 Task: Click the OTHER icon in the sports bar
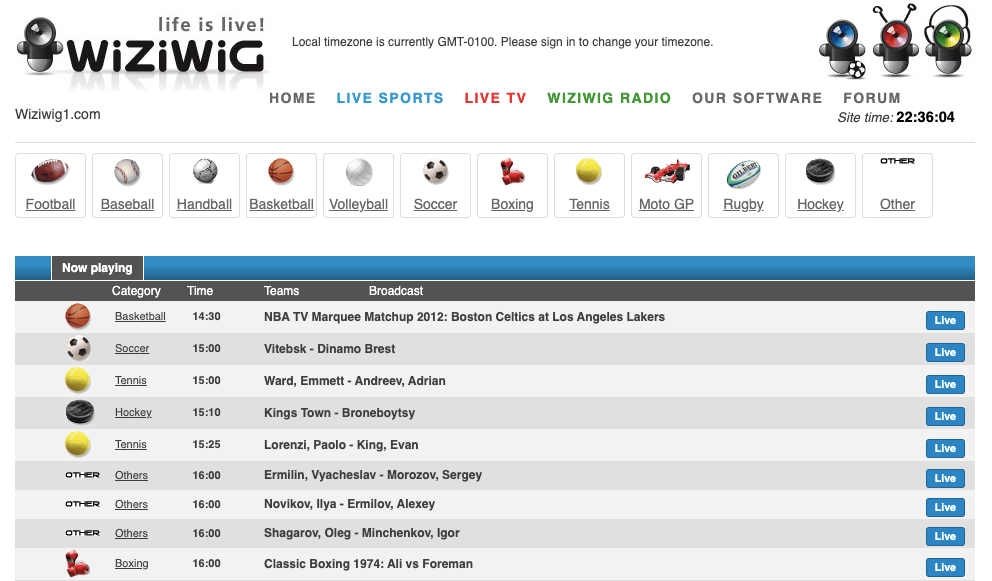pyautogui.click(x=897, y=161)
